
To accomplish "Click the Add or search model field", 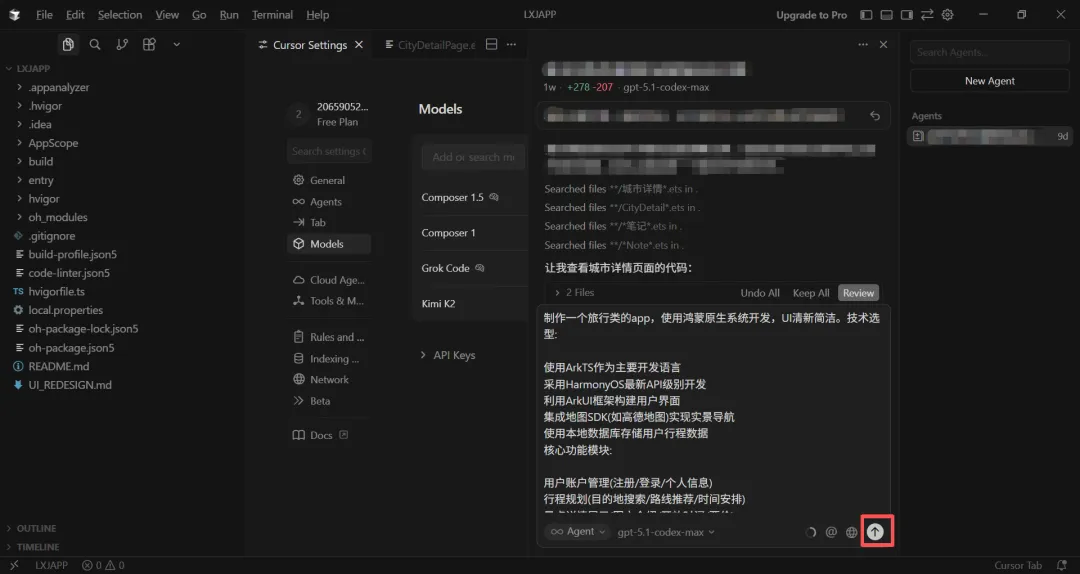I will 473,157.
